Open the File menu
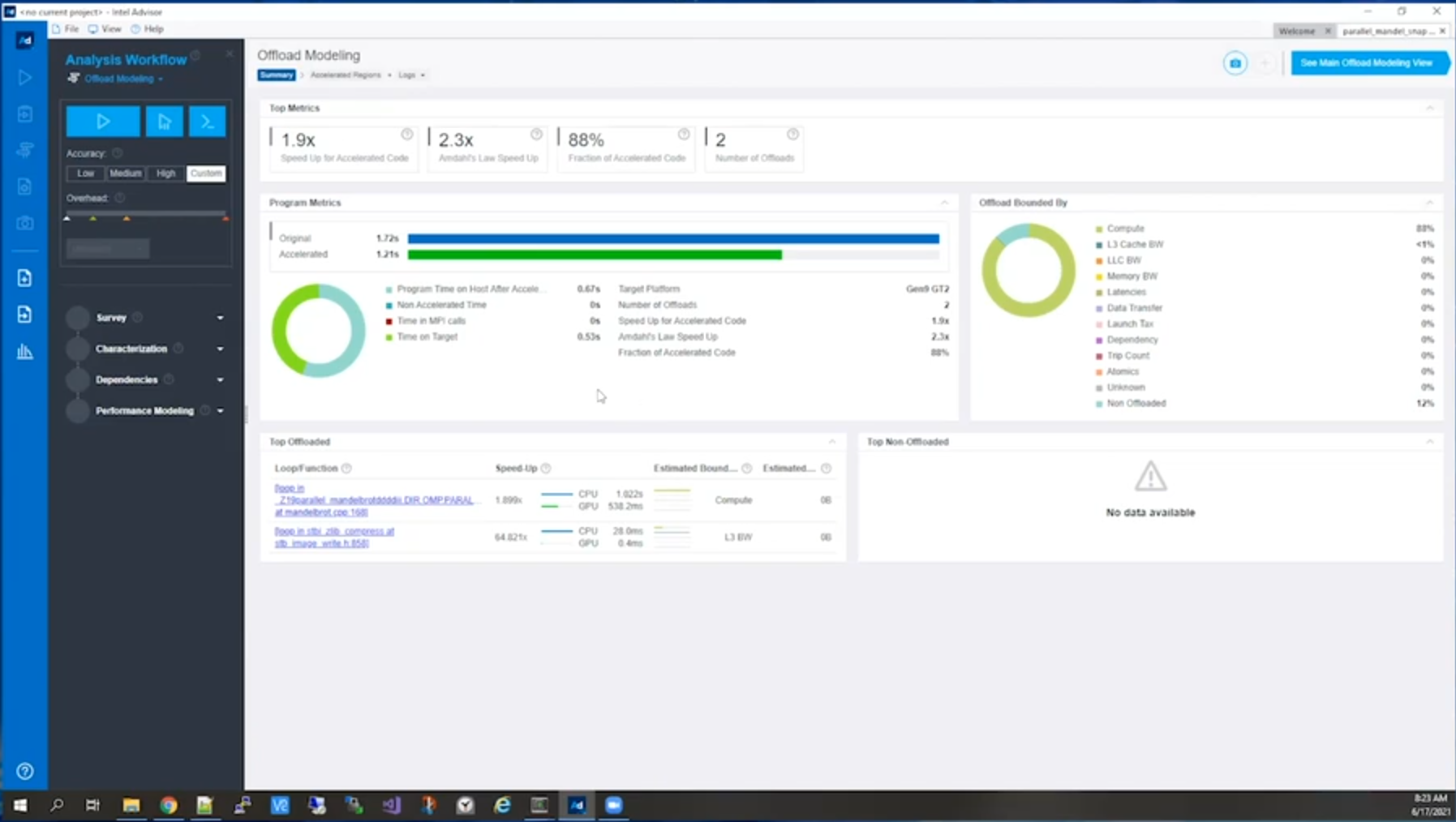The image size is (1456, 822). coord(65,29)
